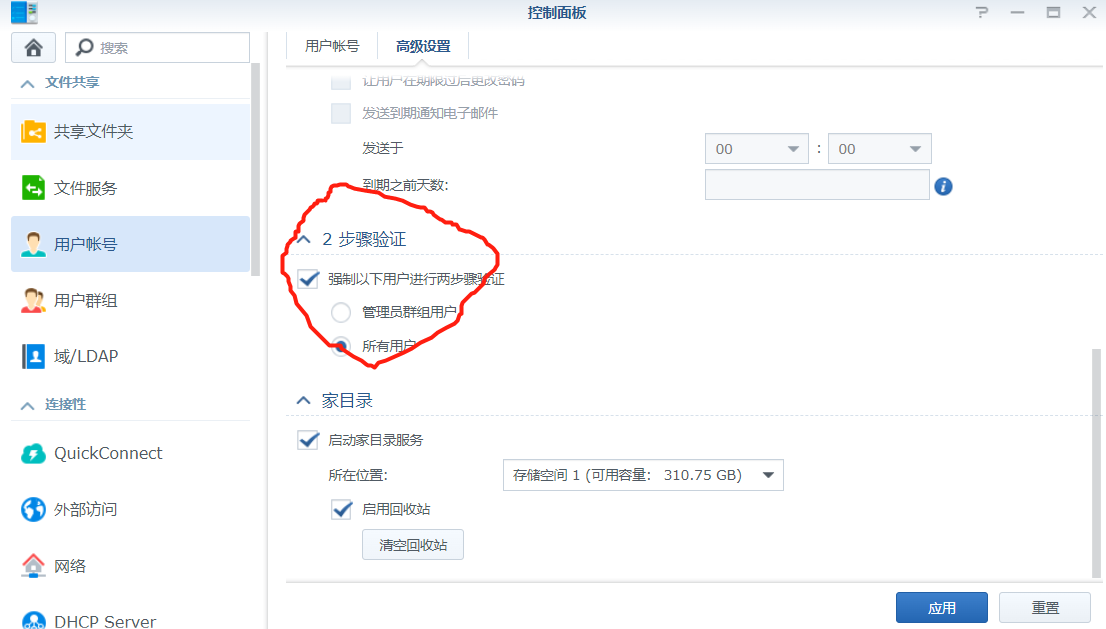Viewport: 1106px width, 629px height.
Task: Collapse the 2 步骤验证 section
Action: [x=303, y=240]
